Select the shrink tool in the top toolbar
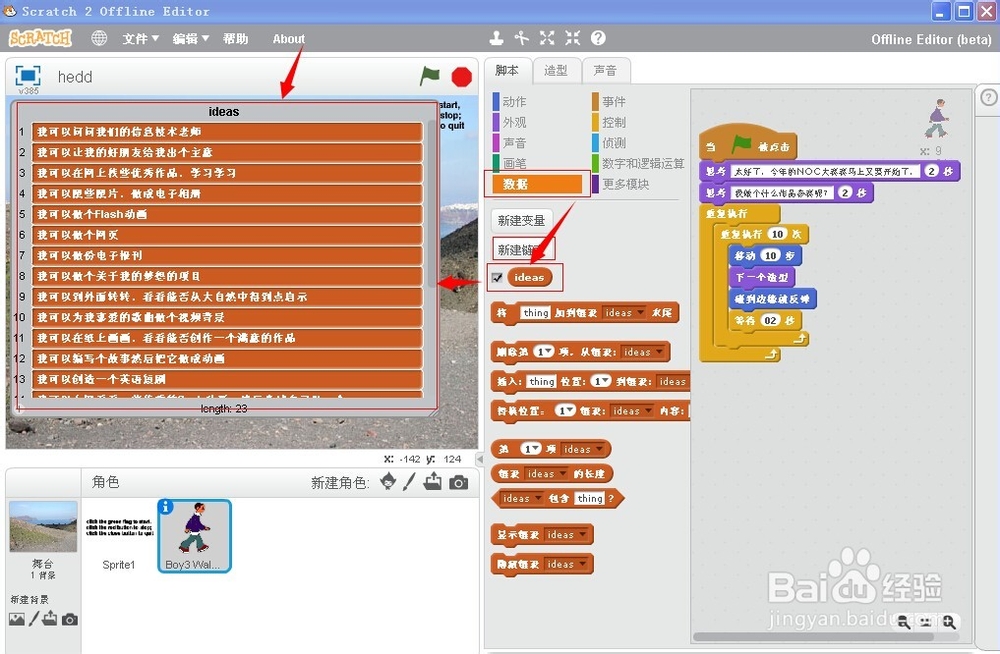The image size is (1000, 654). click(x=571, y=38)
